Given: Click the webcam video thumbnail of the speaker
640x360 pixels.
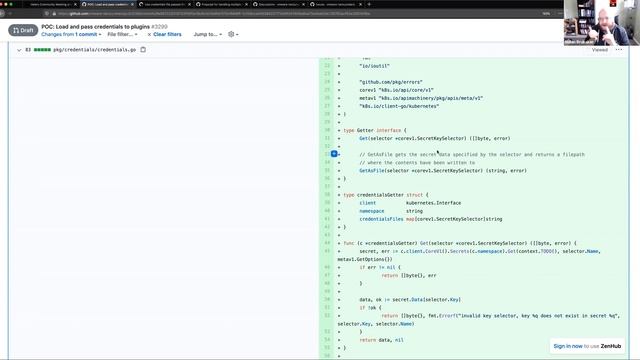Looking at the screenshot, I should coord(602,22).
